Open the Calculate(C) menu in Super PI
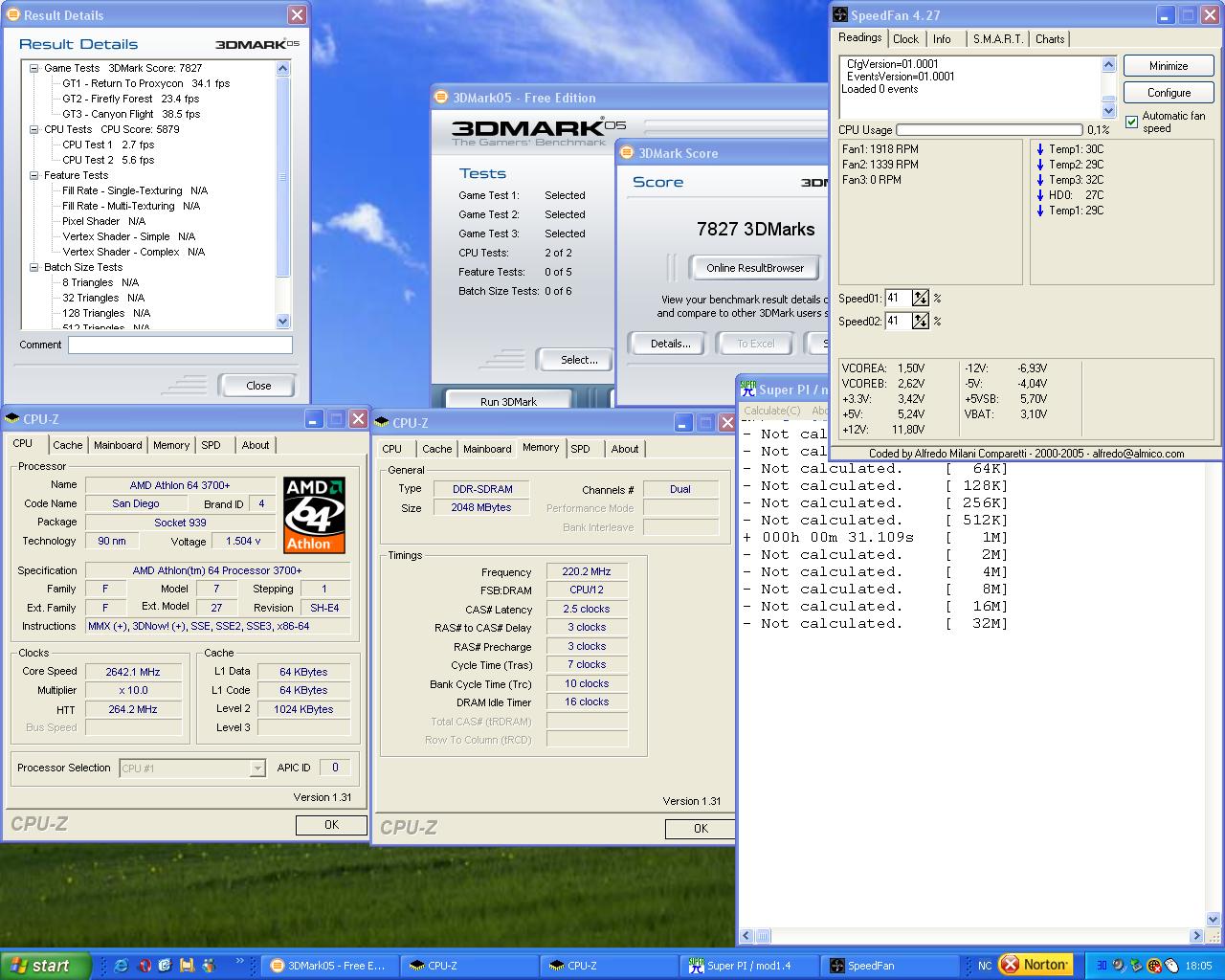The width and height of the screenshot is (1225, 980). click(772, 411)
